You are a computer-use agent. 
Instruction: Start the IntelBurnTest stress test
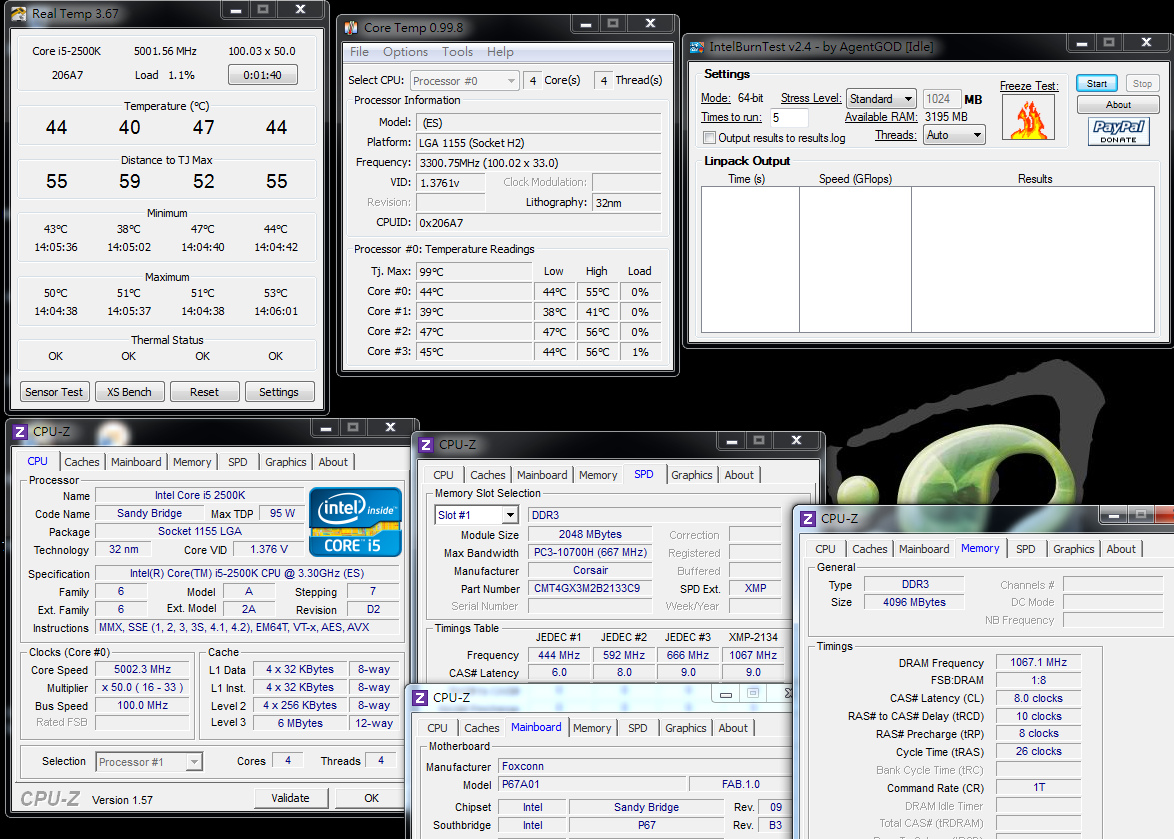[1097, 84]
